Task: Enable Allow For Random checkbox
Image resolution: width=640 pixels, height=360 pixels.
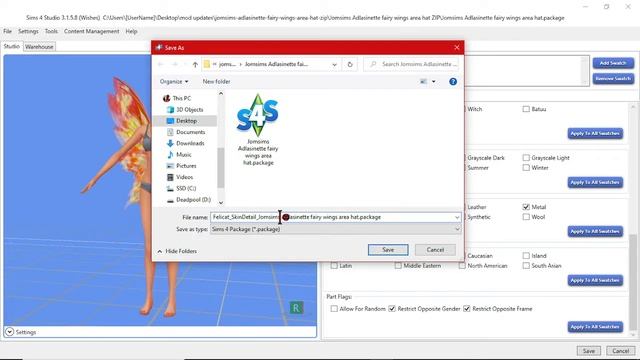Action: 334,309
